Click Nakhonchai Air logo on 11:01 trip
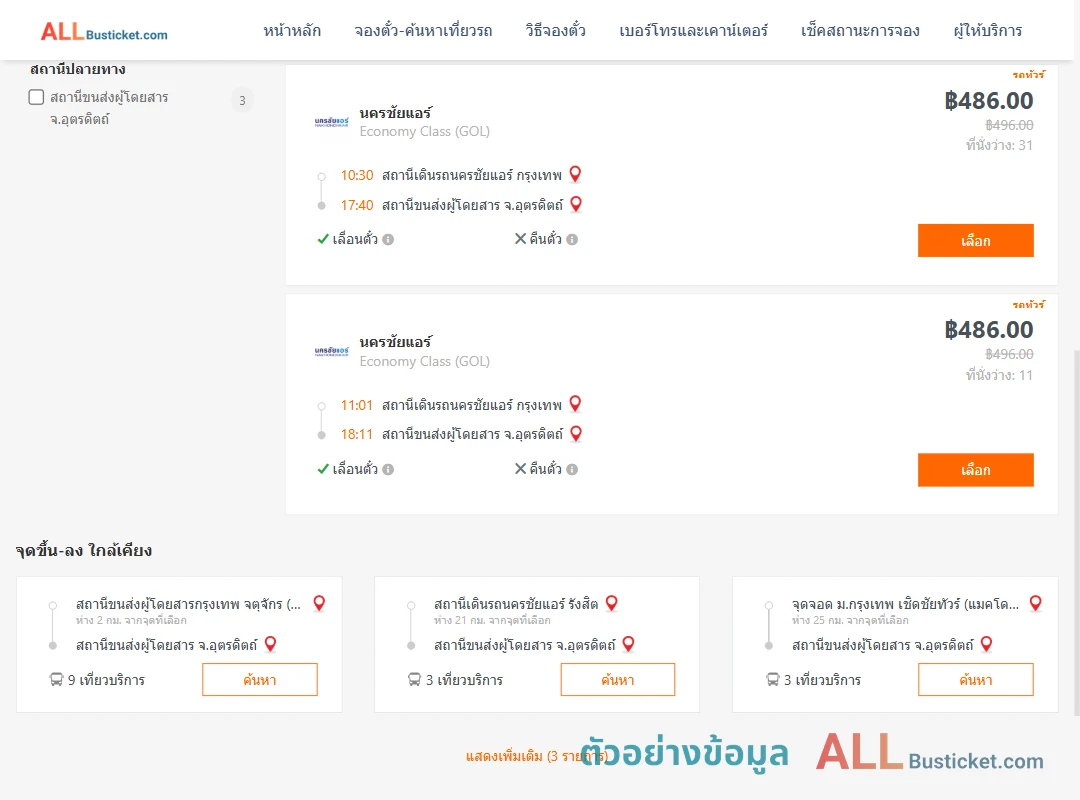Viewport: 1080px width, 800px height. [x=331, y=351]
